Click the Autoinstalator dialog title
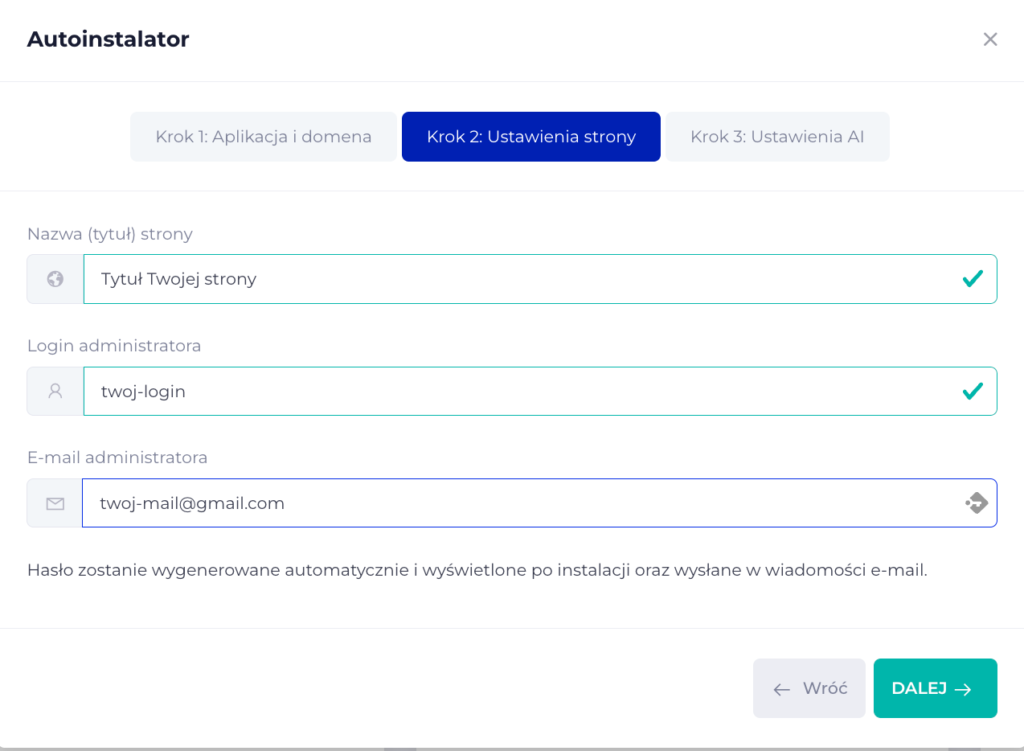 pos(108,40)
